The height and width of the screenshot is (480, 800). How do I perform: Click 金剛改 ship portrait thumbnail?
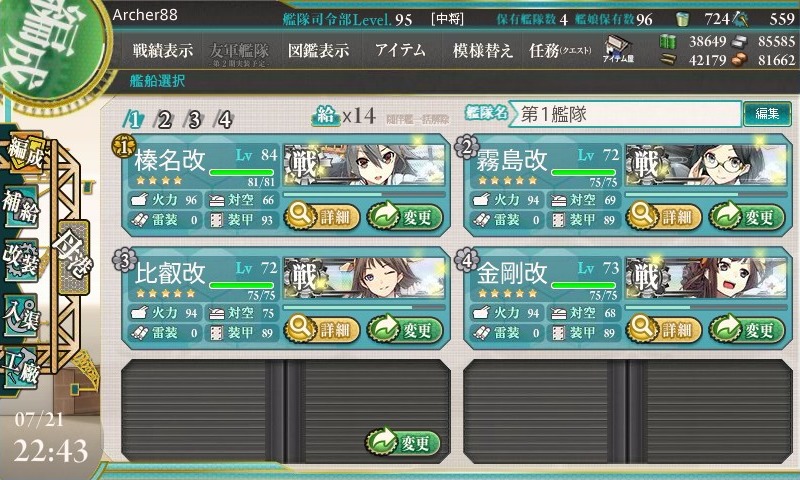point(706,277)
